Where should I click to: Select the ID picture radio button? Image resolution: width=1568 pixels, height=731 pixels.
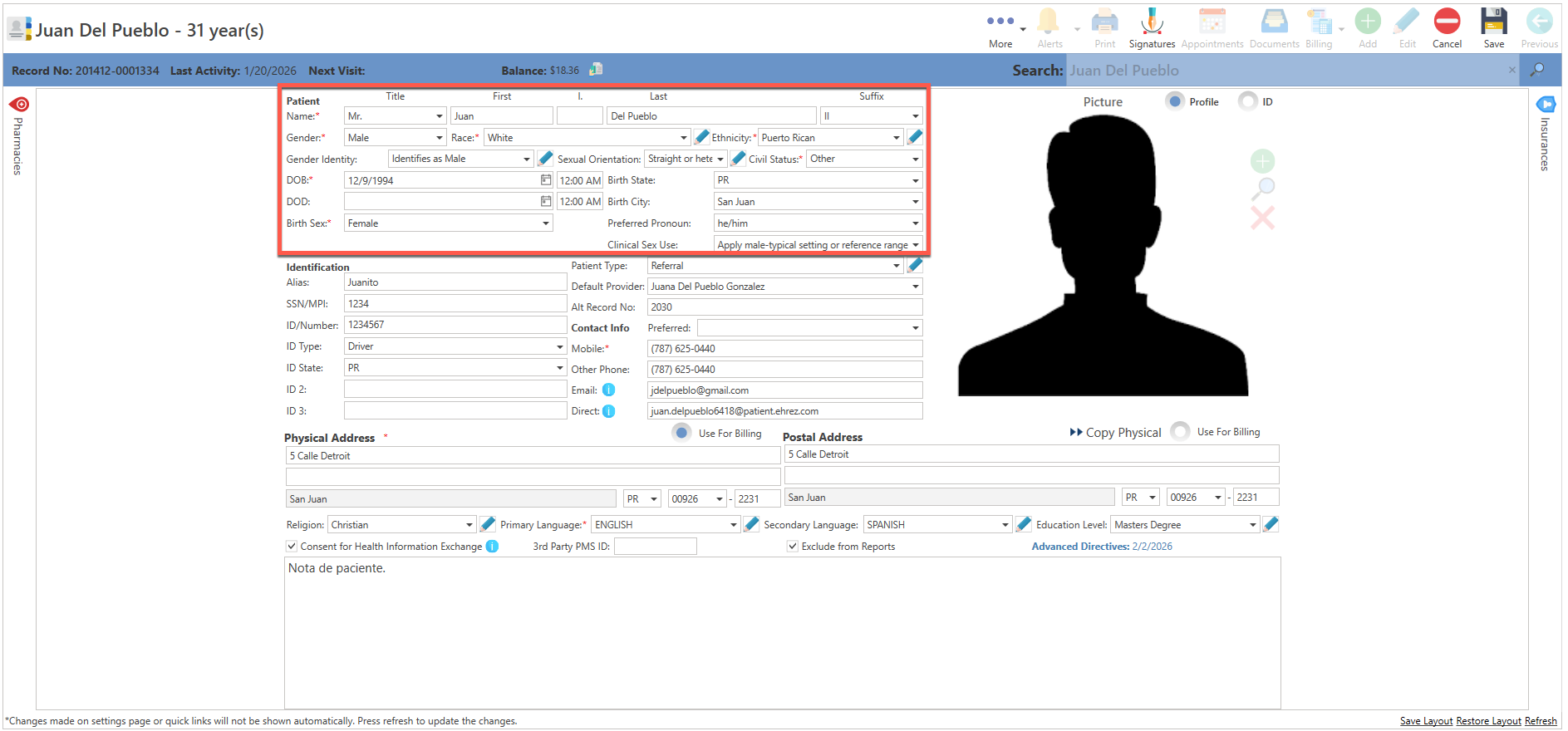pyautogui.click(x=1247, y=101)
